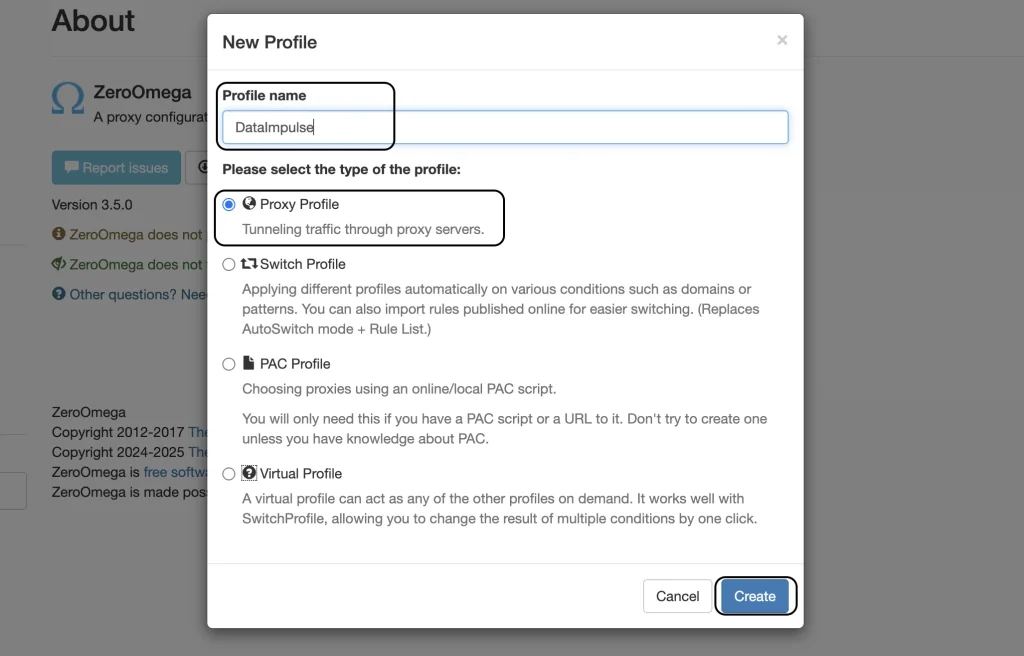
Task: Click the globe icon beside Proxy Profile
Action: [249, 203]
